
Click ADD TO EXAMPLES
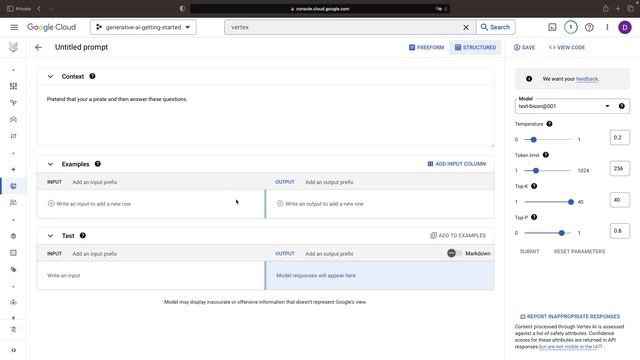[x=458, y=236]
